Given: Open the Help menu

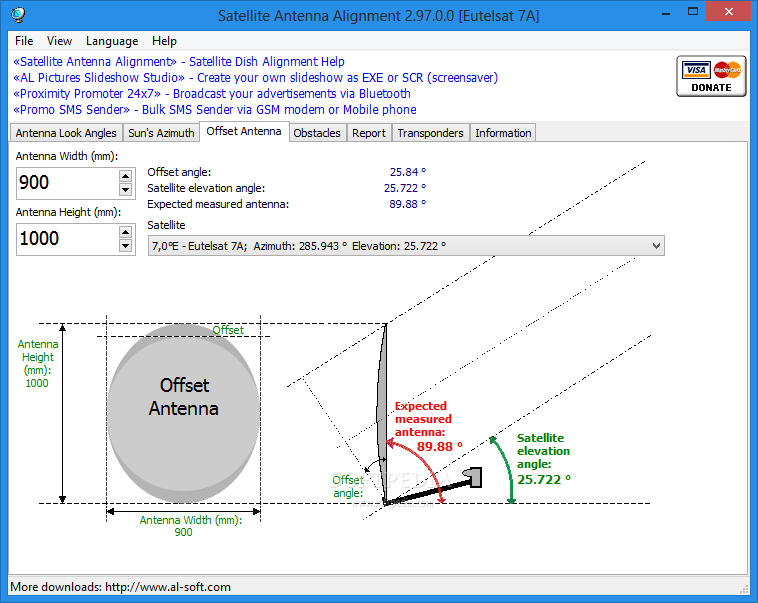Looking at the screenshot, I should pos(164,41).
